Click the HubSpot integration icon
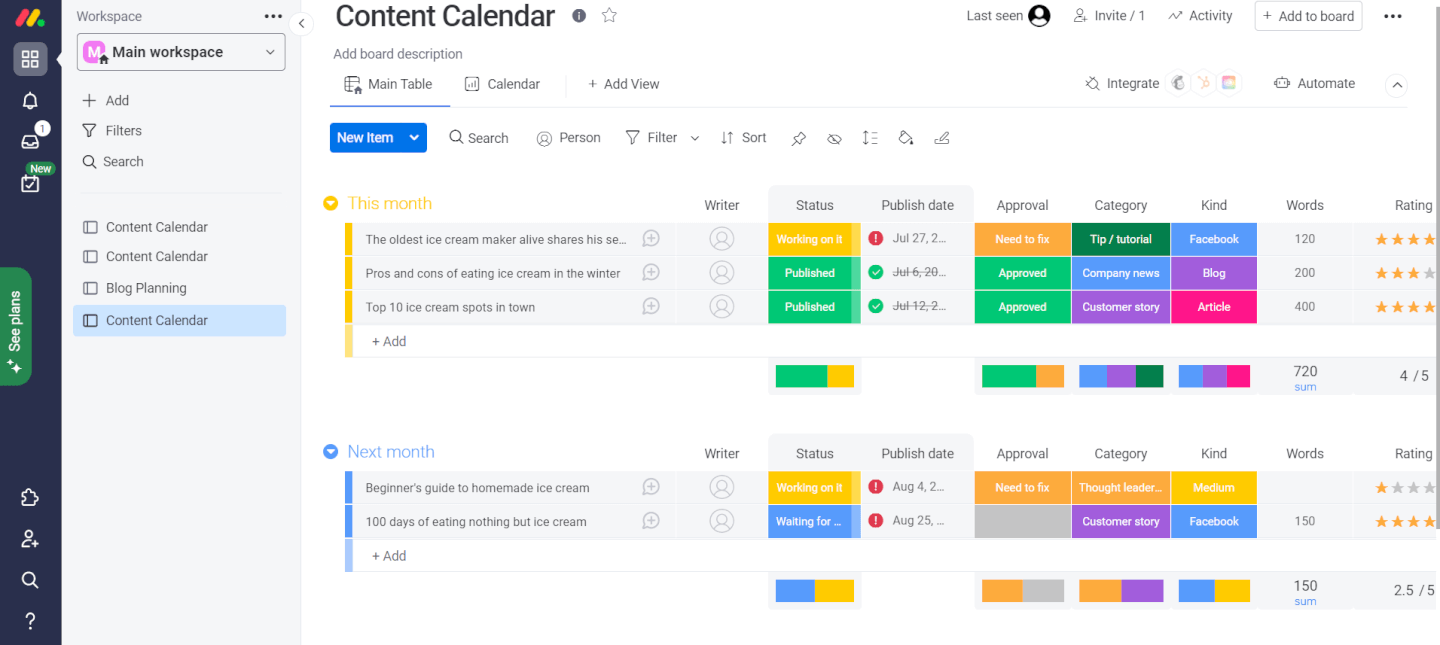1440x645 pixels. click(1204, 83)
